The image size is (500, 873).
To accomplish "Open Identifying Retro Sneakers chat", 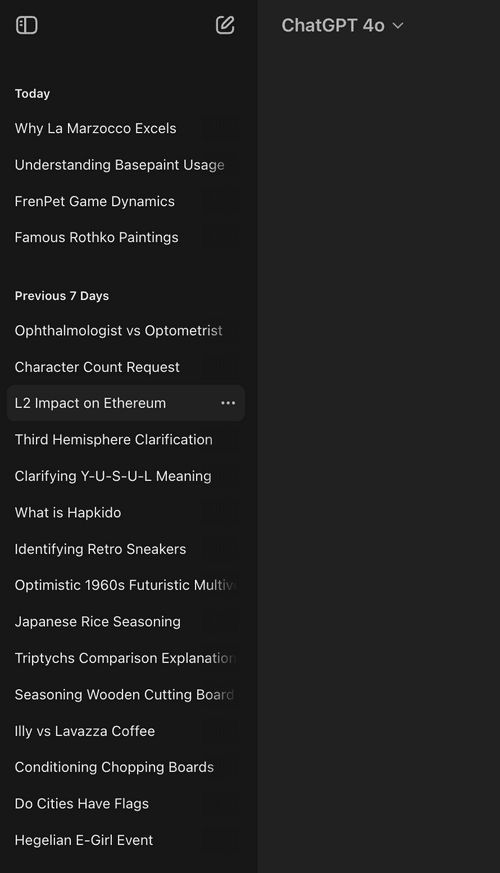I will pyautogui.click(x=126, y=549).
